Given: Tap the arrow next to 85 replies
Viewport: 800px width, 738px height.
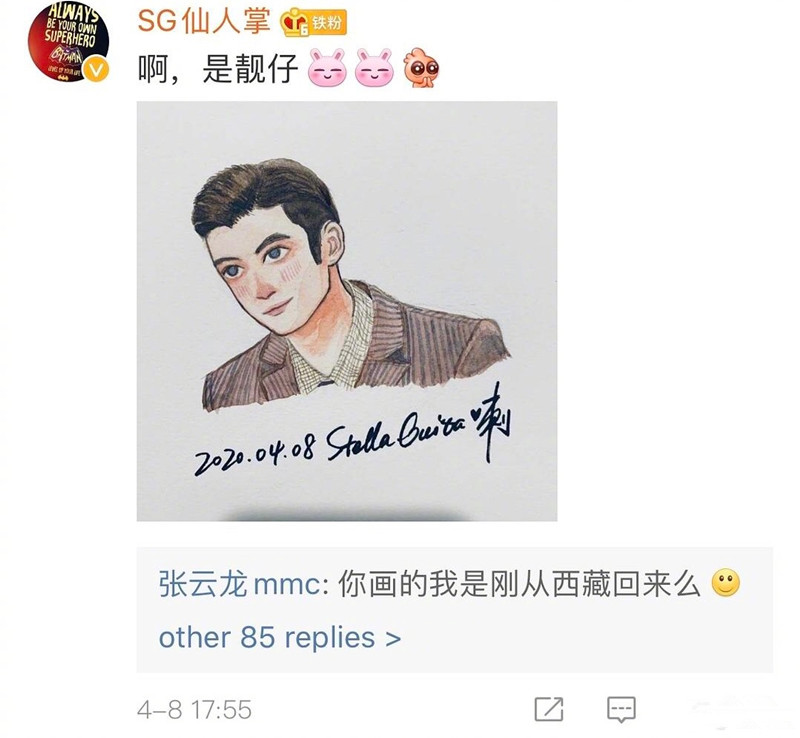Looking at the screenshot, I should tap(393, 639).
